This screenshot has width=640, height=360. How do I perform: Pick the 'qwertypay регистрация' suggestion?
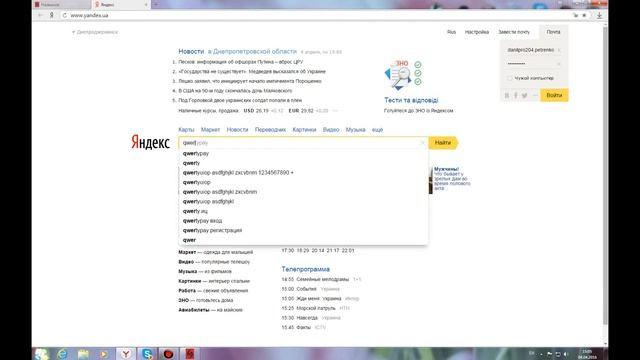303,231
